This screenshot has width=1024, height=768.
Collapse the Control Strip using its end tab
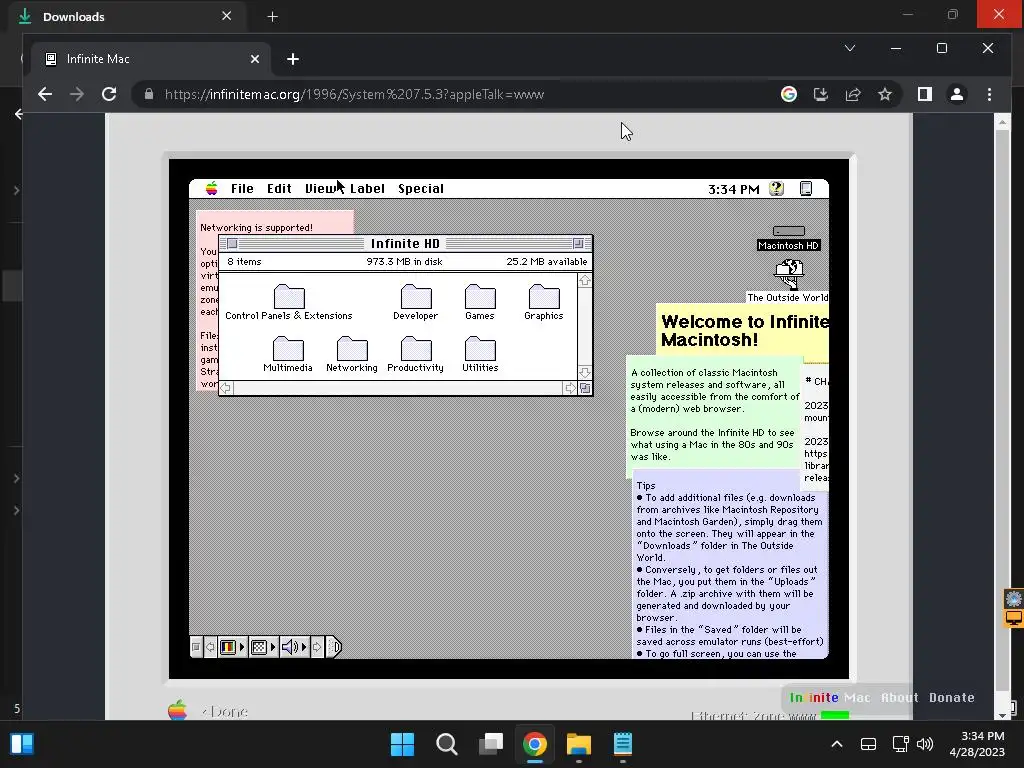point(334,647)
